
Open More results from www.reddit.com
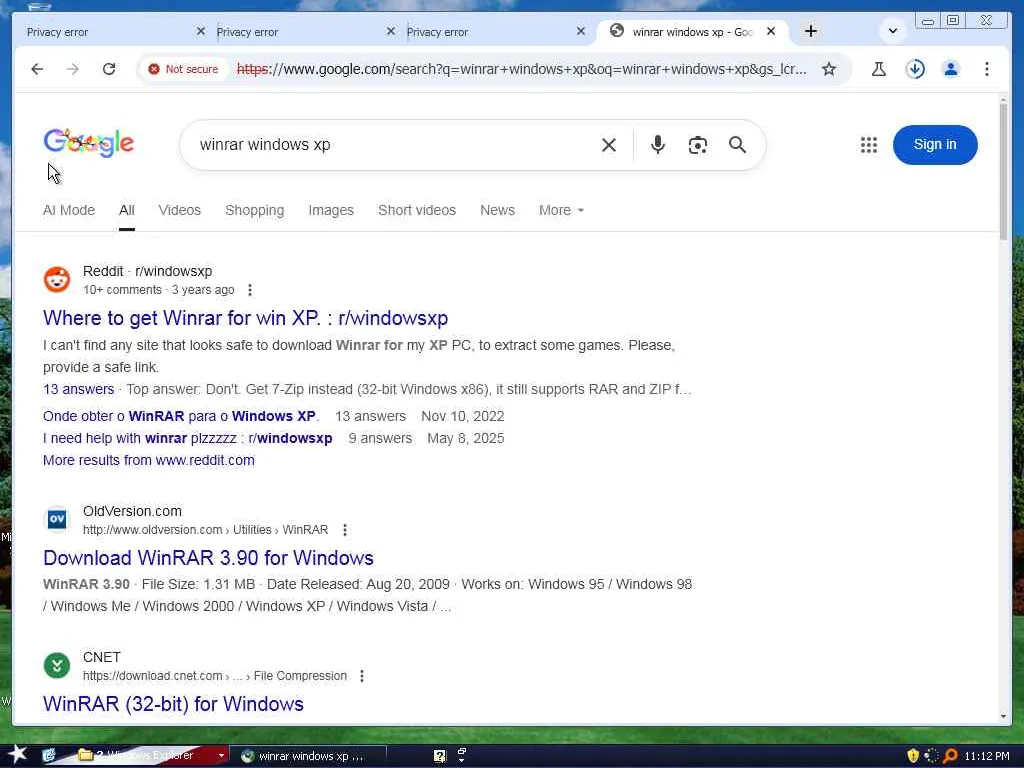click(x=149, y=460)
